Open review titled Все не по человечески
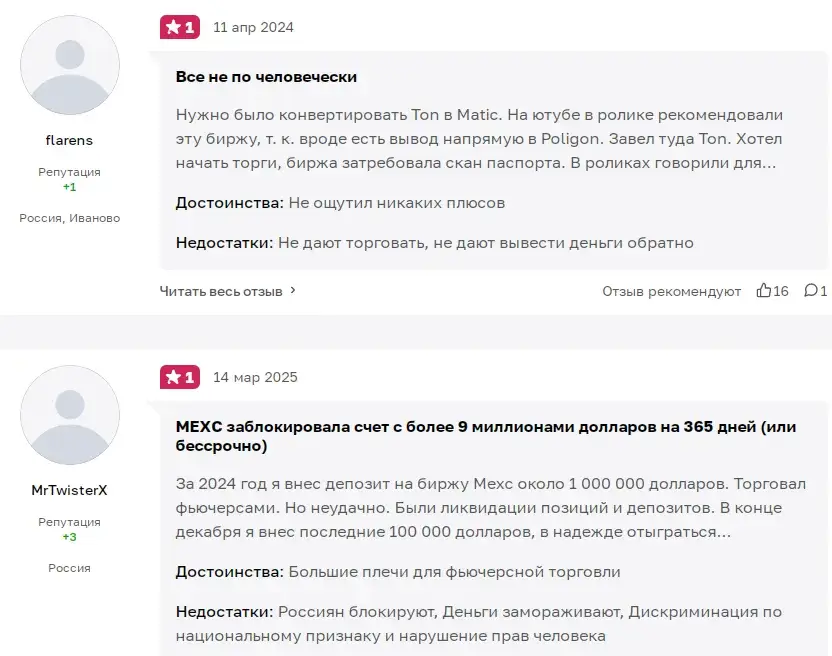This screenshot has height=656, width=832. (266, 77)
